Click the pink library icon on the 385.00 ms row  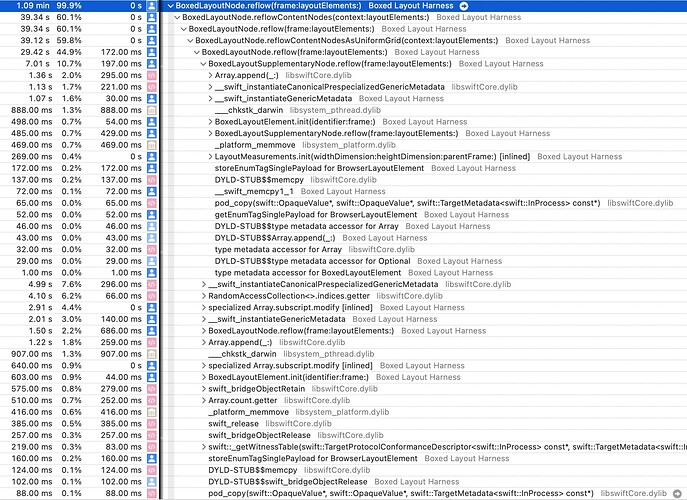coord(152,424)
